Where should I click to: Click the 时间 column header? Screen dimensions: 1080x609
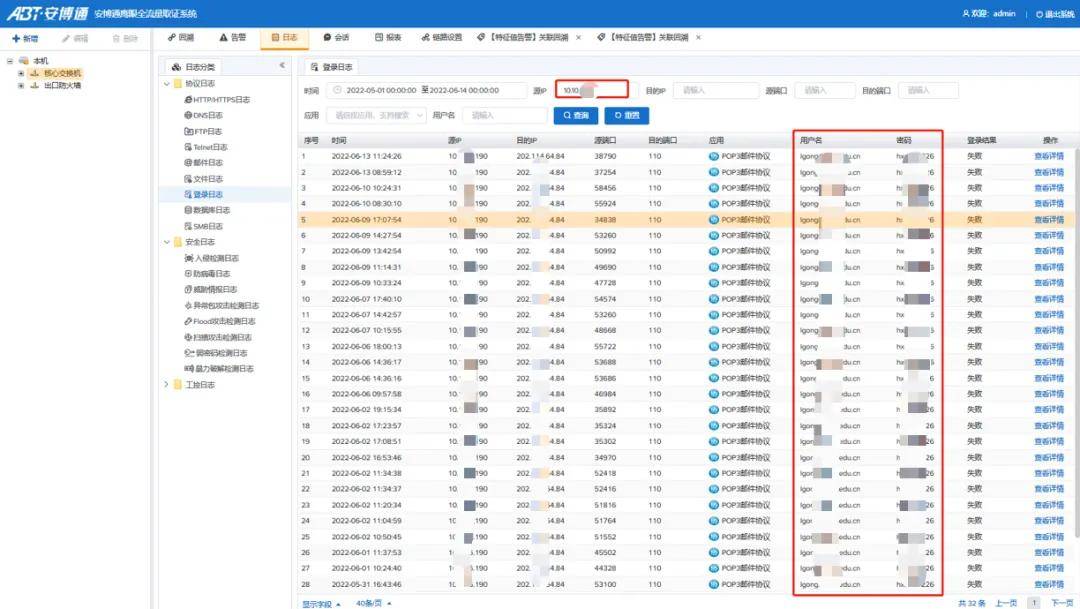click(338, 140)
